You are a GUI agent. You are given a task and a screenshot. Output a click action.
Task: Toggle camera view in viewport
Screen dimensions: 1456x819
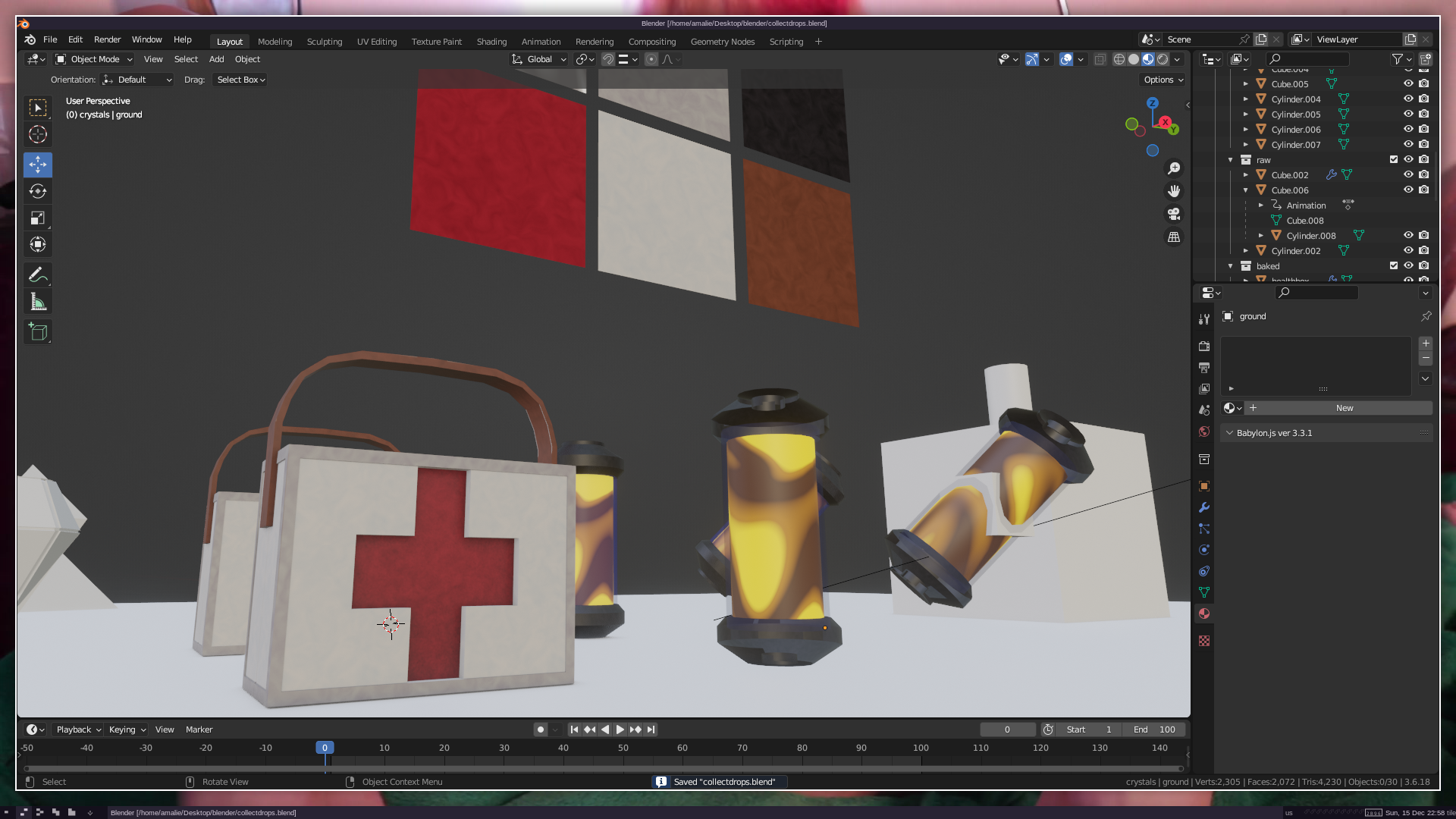pos(1174,214)
